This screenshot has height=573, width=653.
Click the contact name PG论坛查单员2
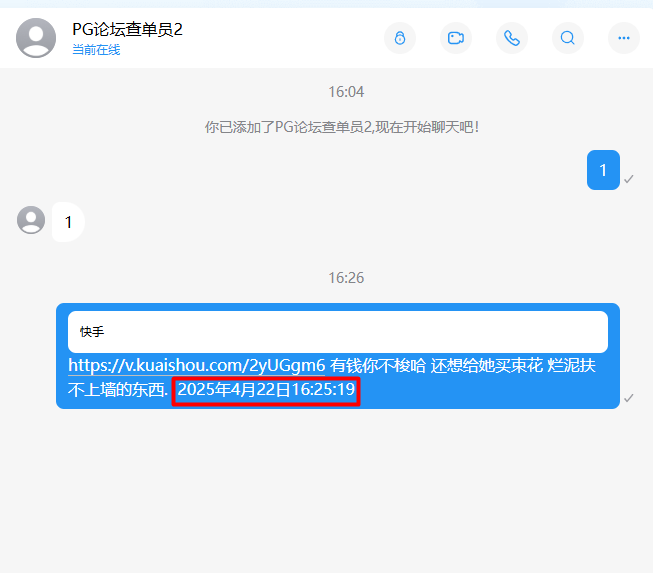click(127, 30)
